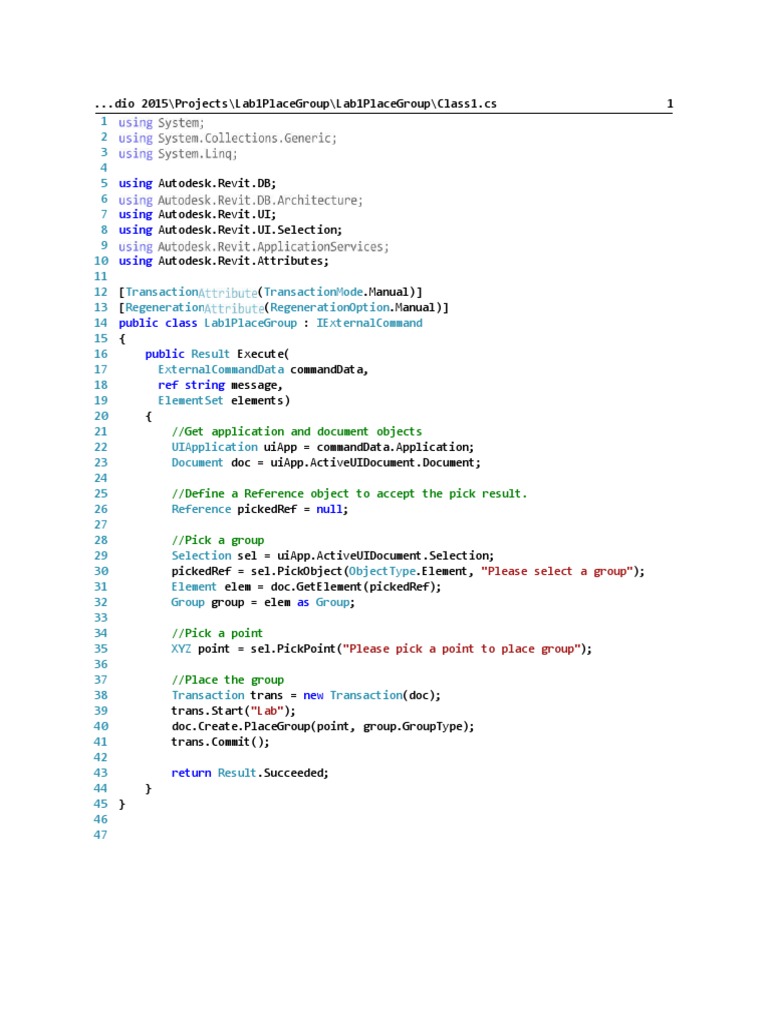The height and width of the screenshot is (1024, 768).
Task: Click the '//Pick a group' comment
Action: click(217, 540)
